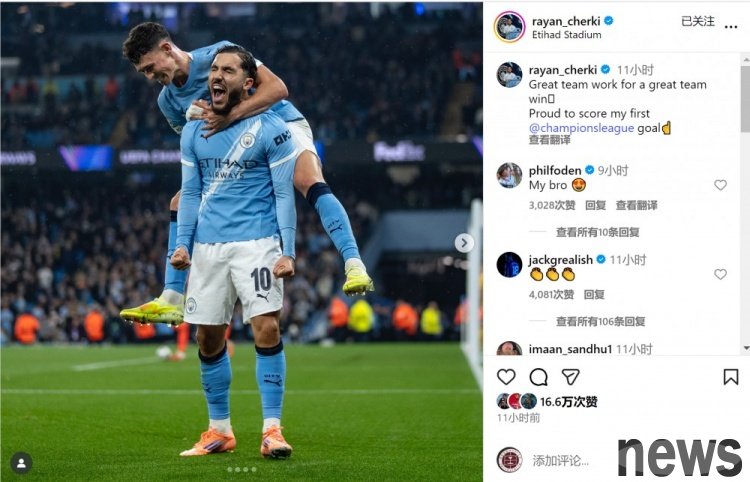Toggle the 已关注 following button
The image size is (750, 482).
[697, 21]
